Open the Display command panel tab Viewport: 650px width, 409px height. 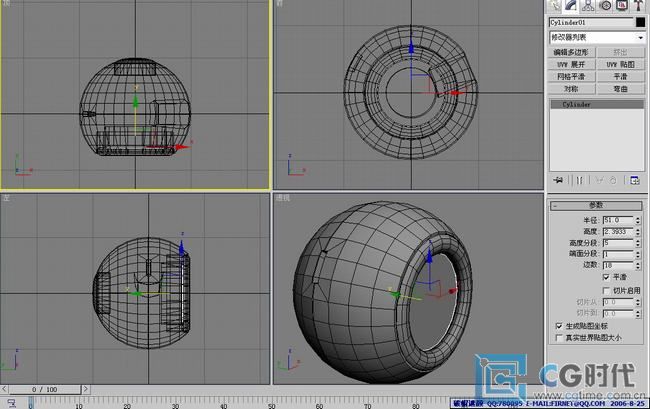pos(621,6)
